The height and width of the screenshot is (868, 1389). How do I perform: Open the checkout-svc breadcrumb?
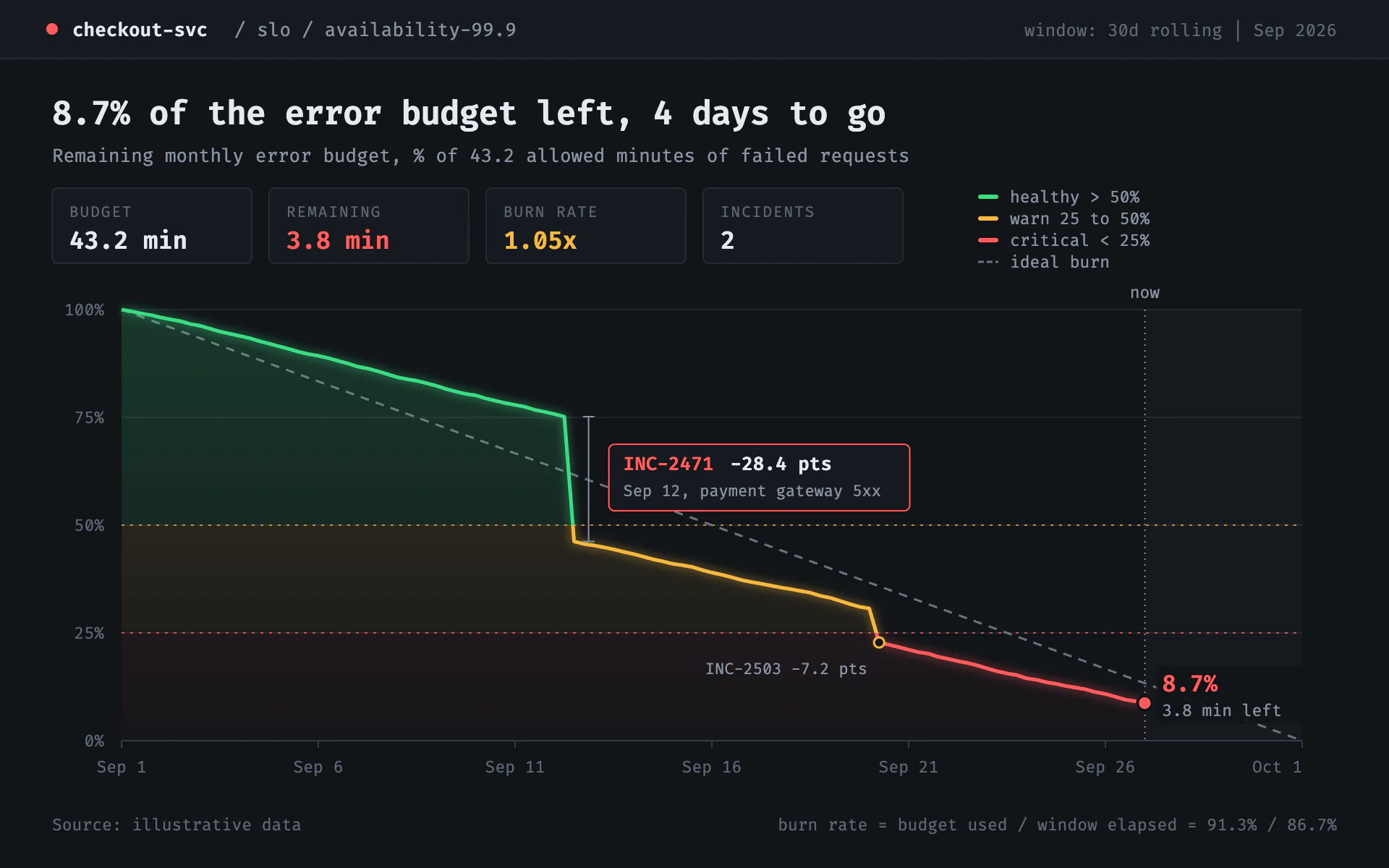[x=140, y=30]
